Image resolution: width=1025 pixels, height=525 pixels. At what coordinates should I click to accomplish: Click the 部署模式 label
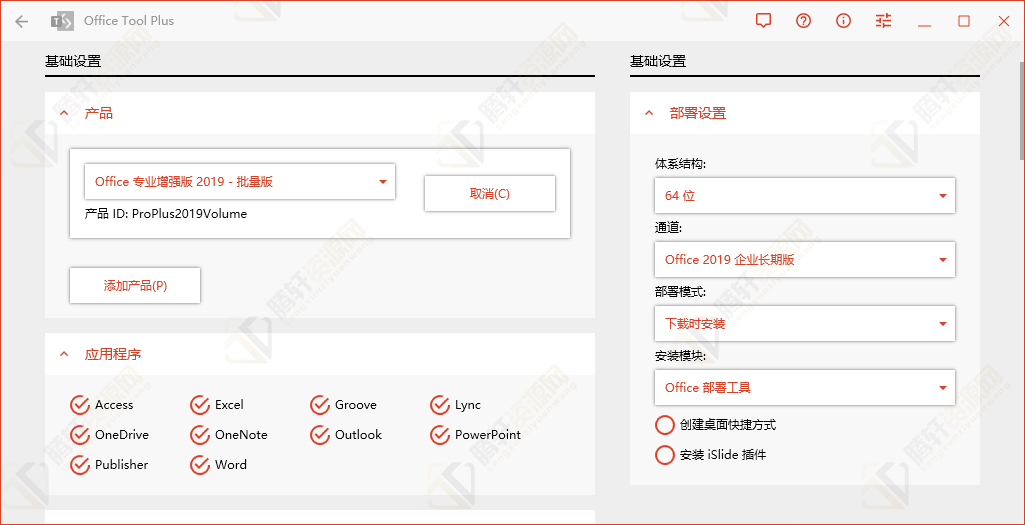pos(681,292)
